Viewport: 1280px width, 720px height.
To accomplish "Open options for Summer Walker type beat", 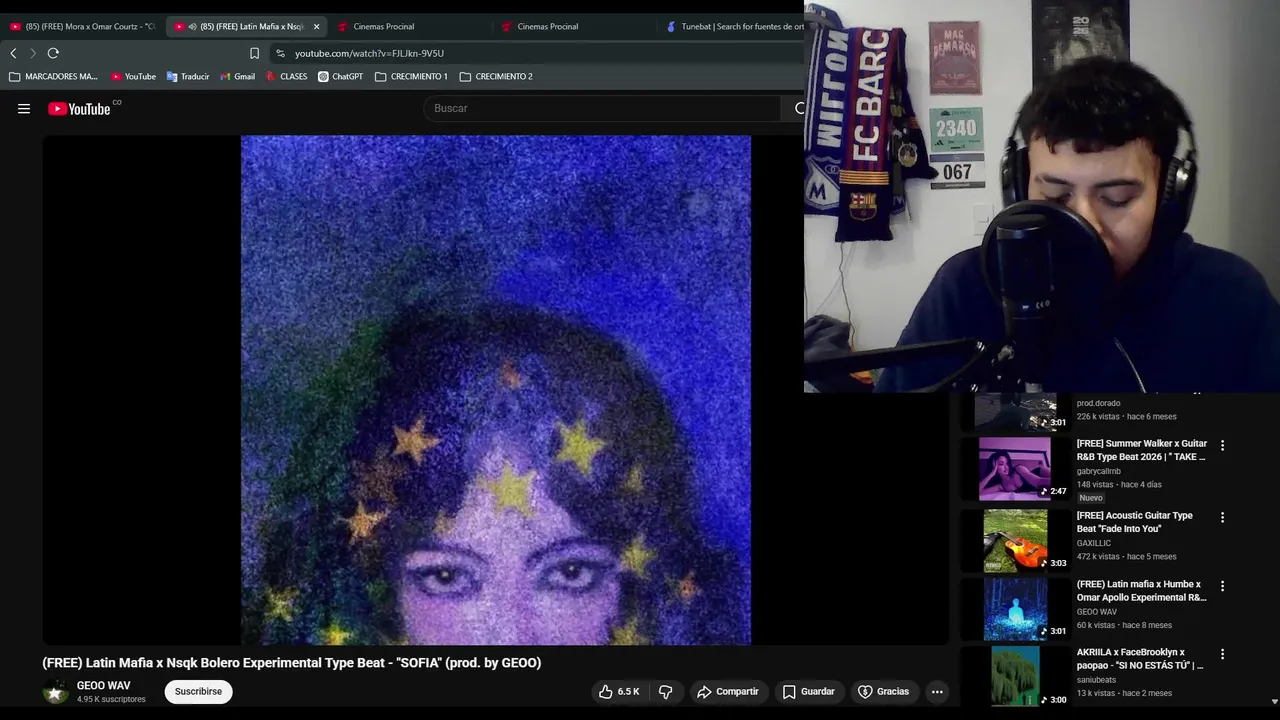I will [x=1222, y=445].
